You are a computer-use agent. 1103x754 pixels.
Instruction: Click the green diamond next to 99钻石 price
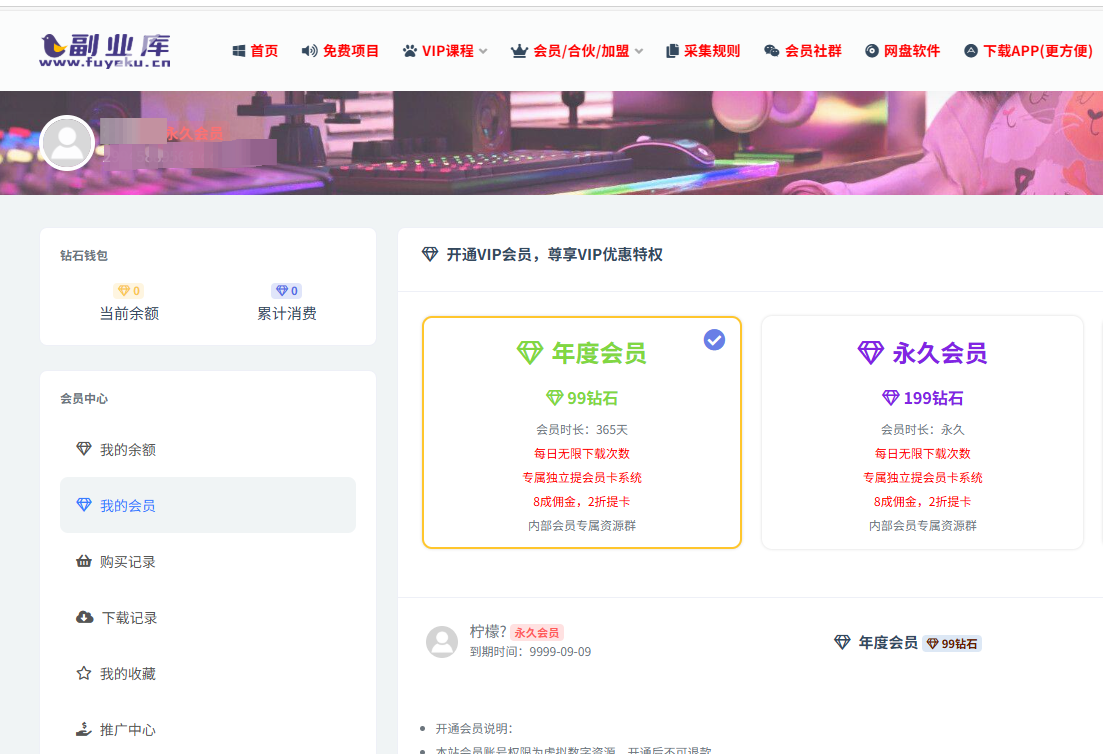554,398
